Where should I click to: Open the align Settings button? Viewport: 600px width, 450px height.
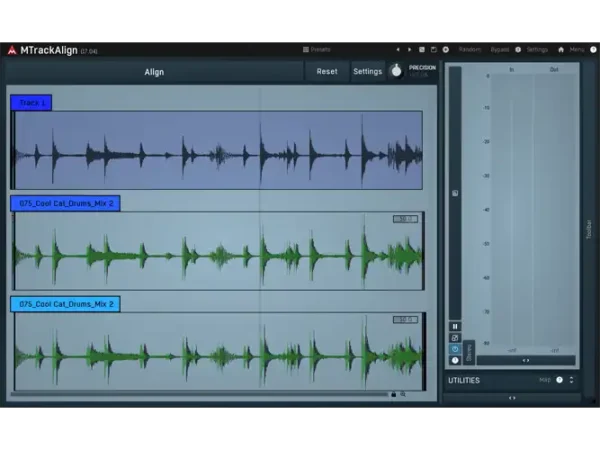[367, 72]
